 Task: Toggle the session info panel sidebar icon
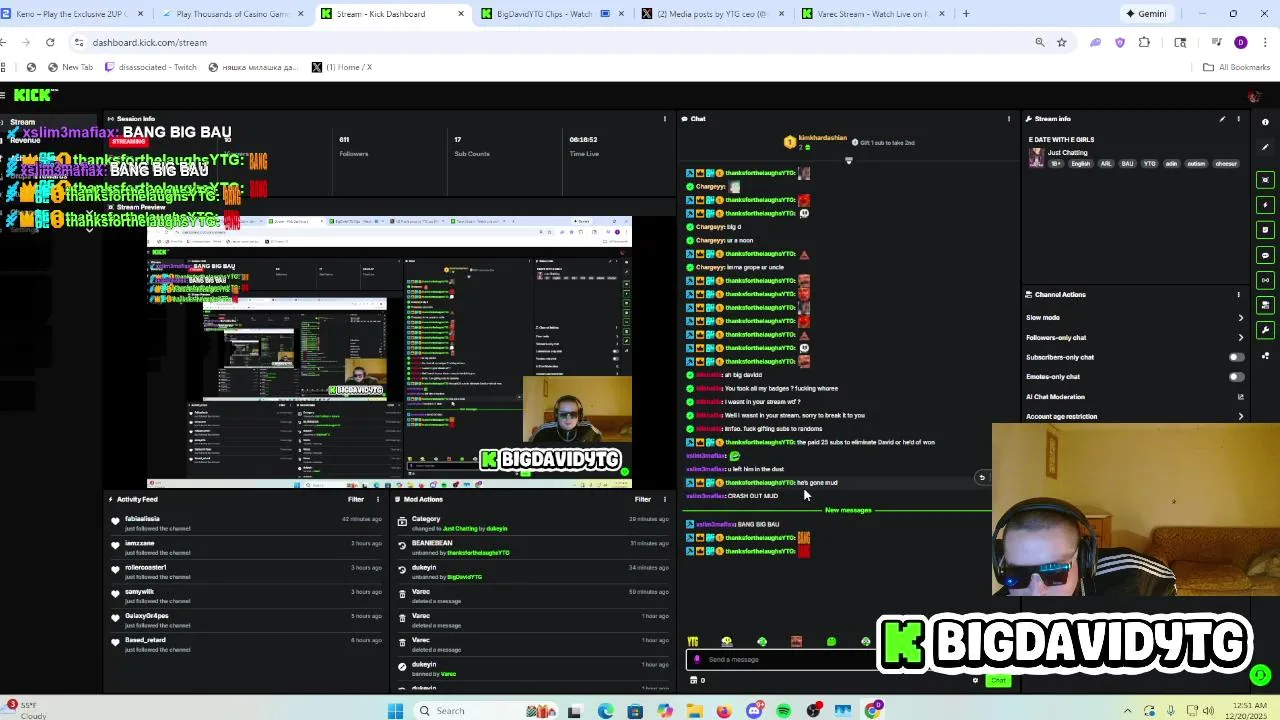click(1265, 230)
